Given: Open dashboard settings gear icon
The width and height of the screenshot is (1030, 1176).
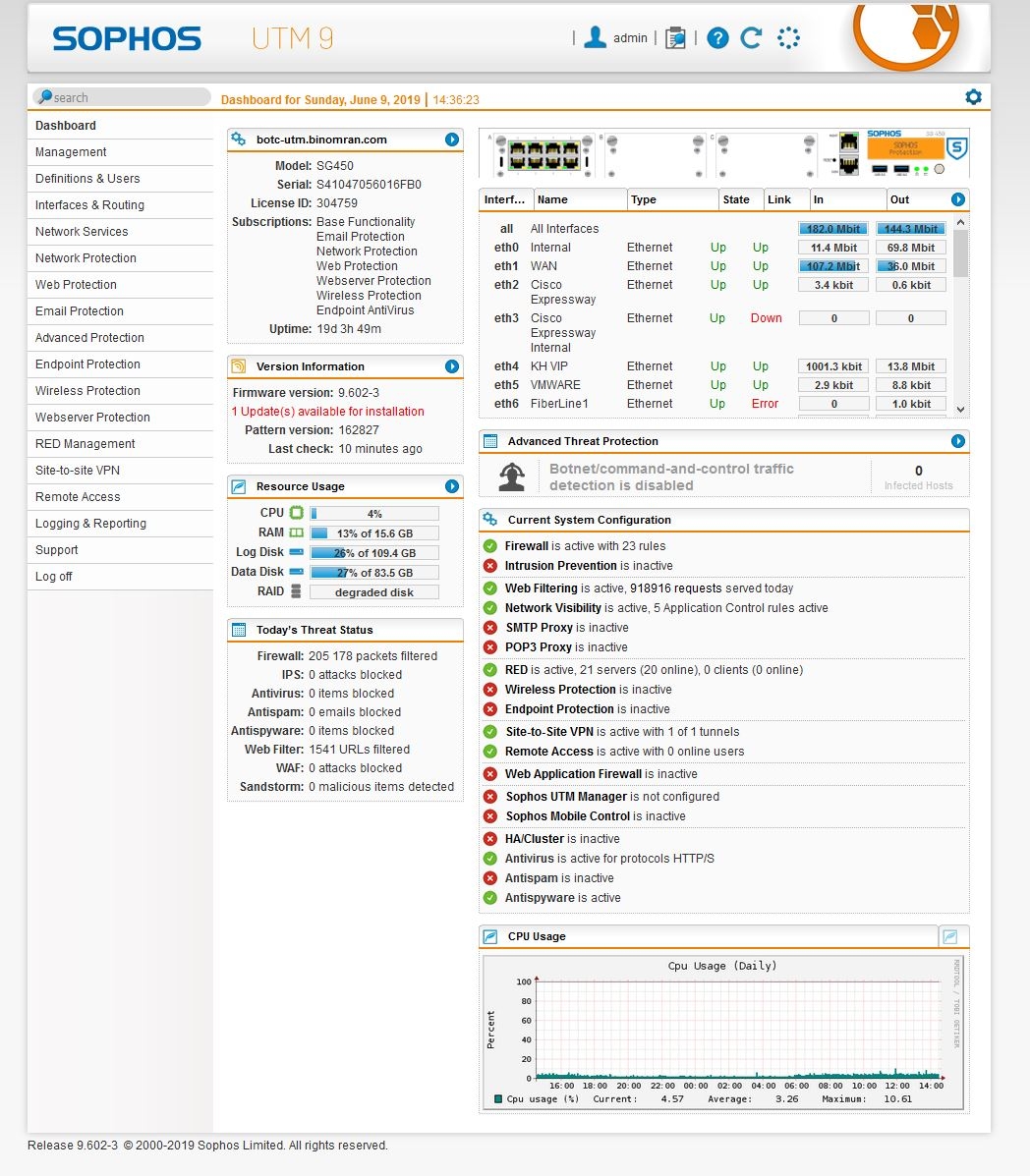Looking at the screenshot, I should (973, 96).
